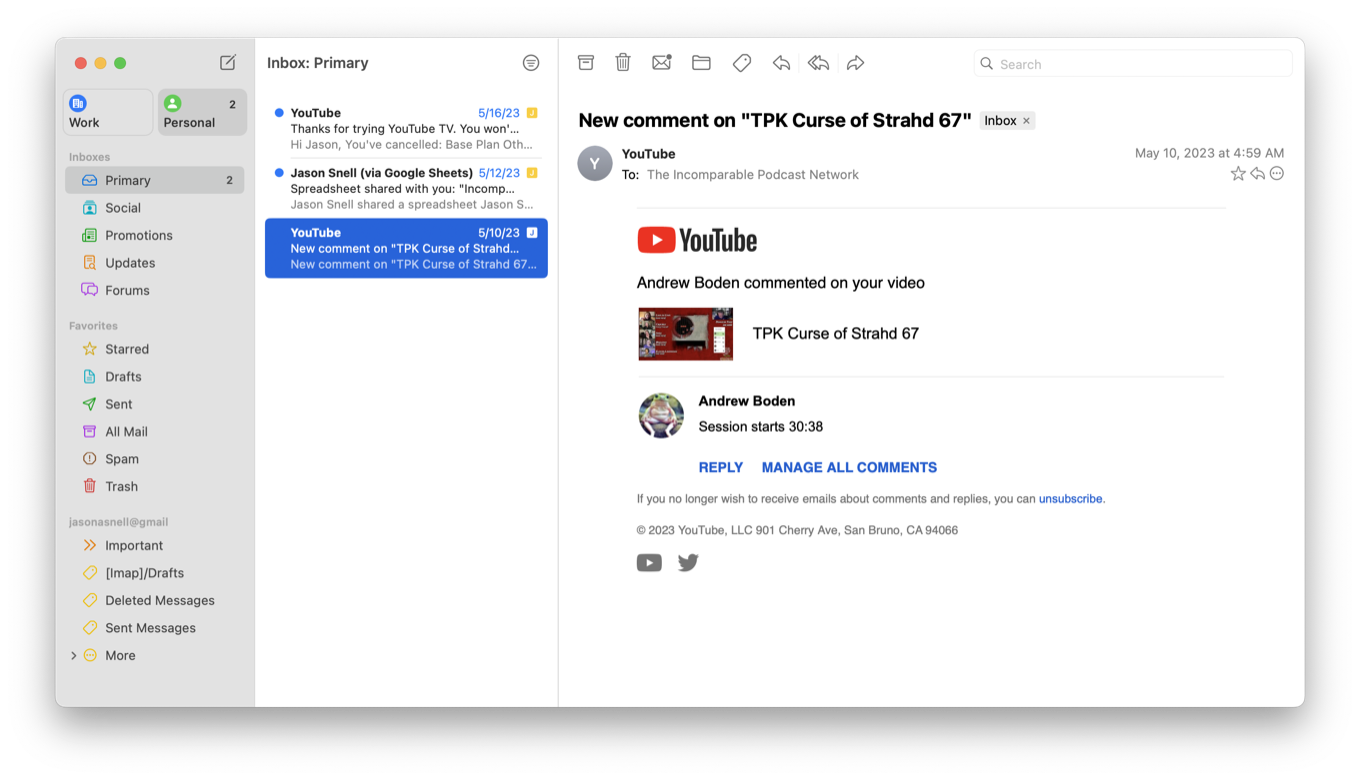This screenshot has height=780, width=1360.
Task: Switch to the Personal account tab
Action: click(203, 112)
